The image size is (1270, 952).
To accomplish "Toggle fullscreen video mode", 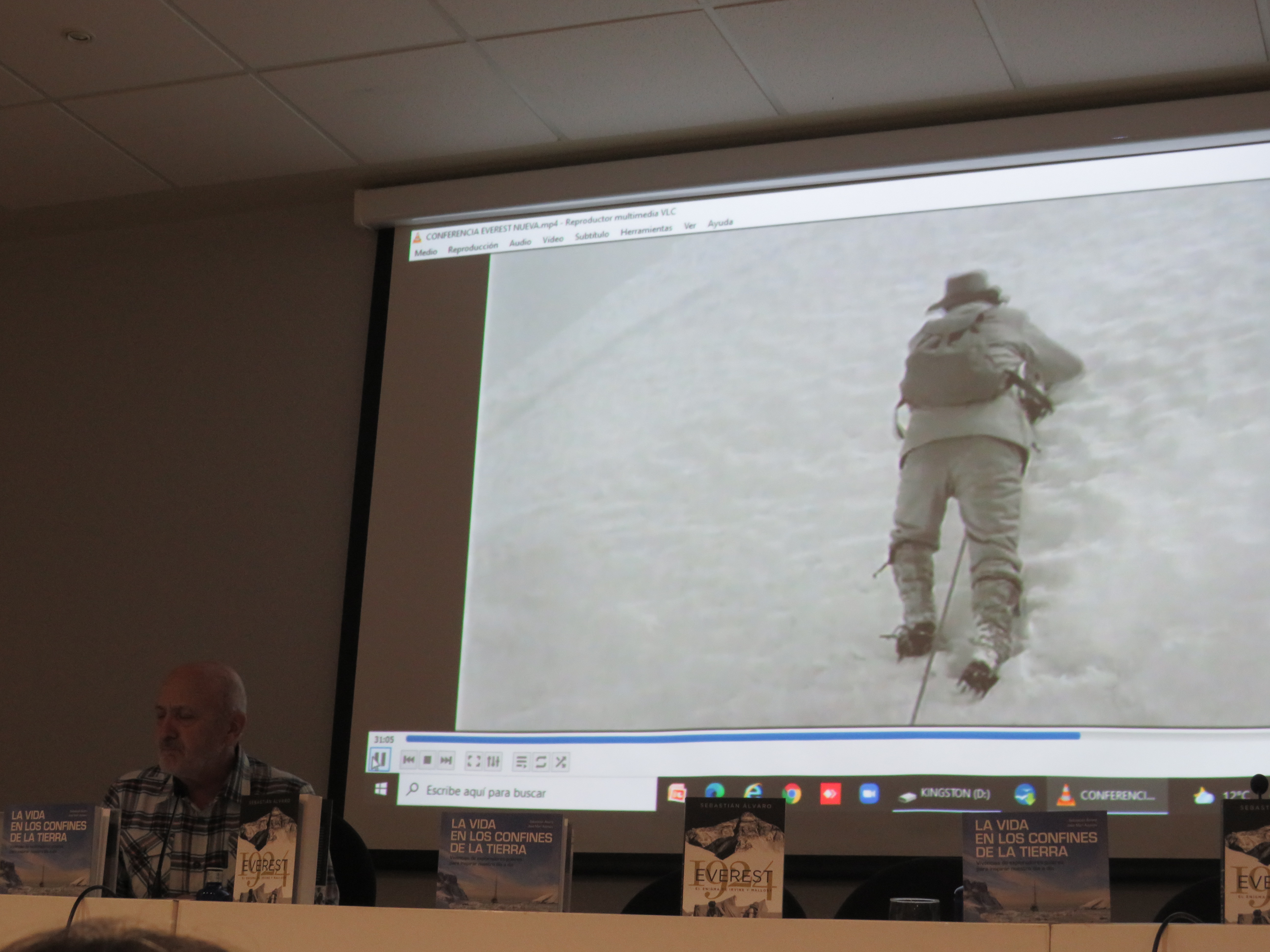I will pos(474,761).
